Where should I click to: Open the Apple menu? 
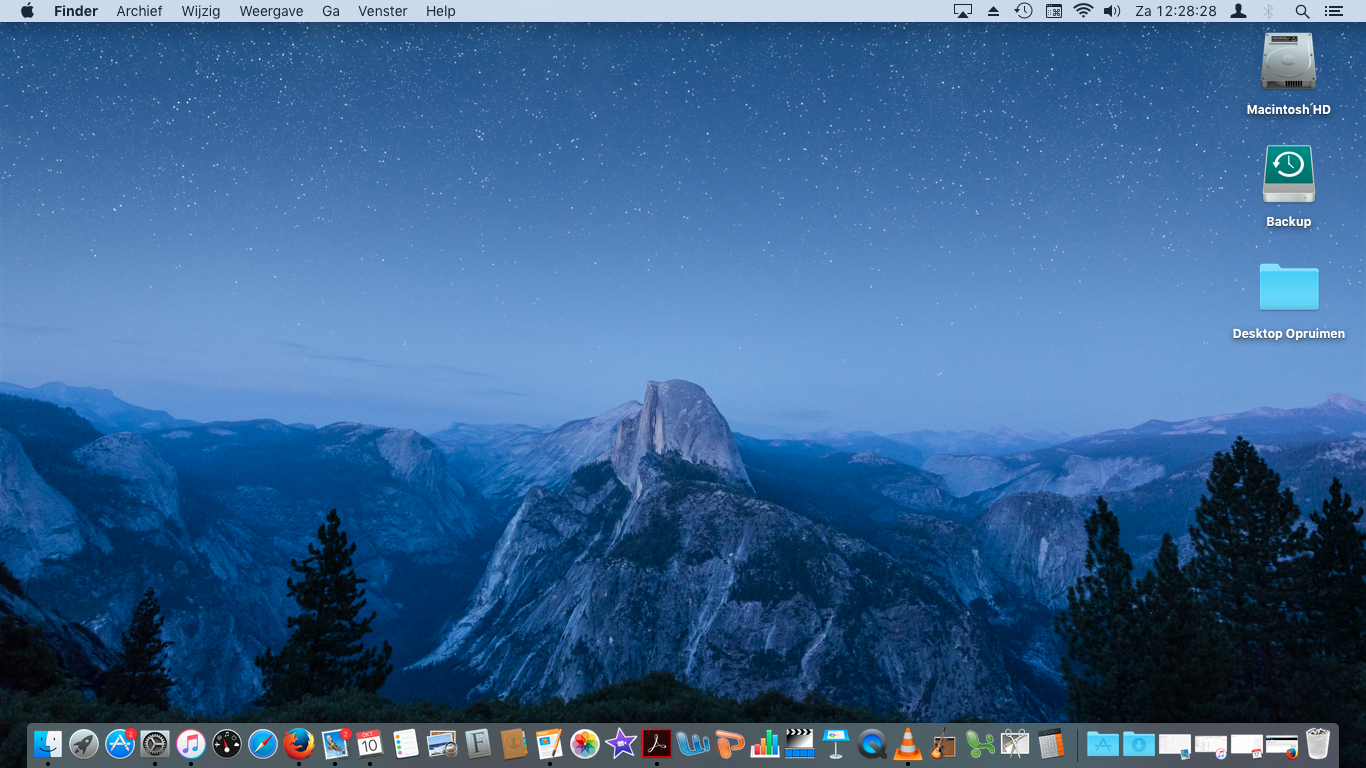click(27, 11)
